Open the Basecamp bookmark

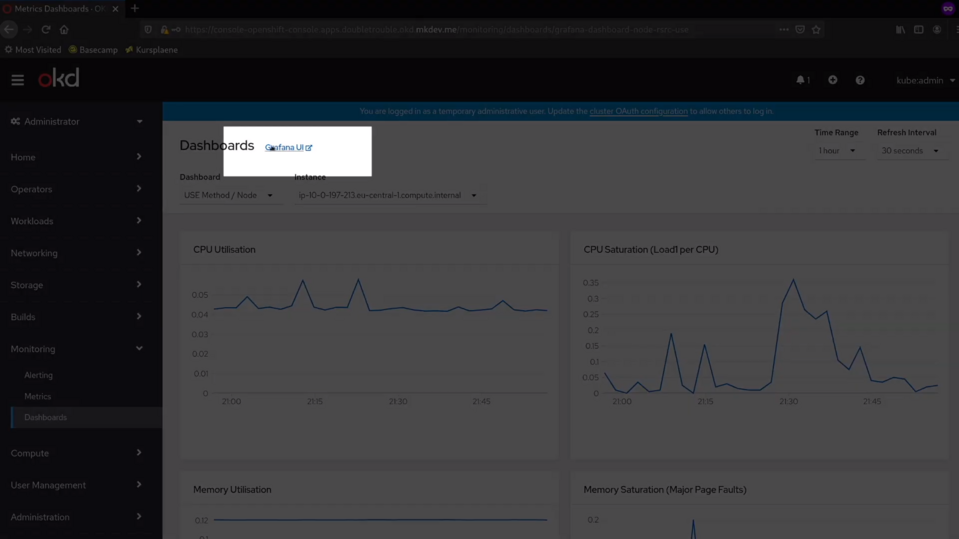pos(93,50)
